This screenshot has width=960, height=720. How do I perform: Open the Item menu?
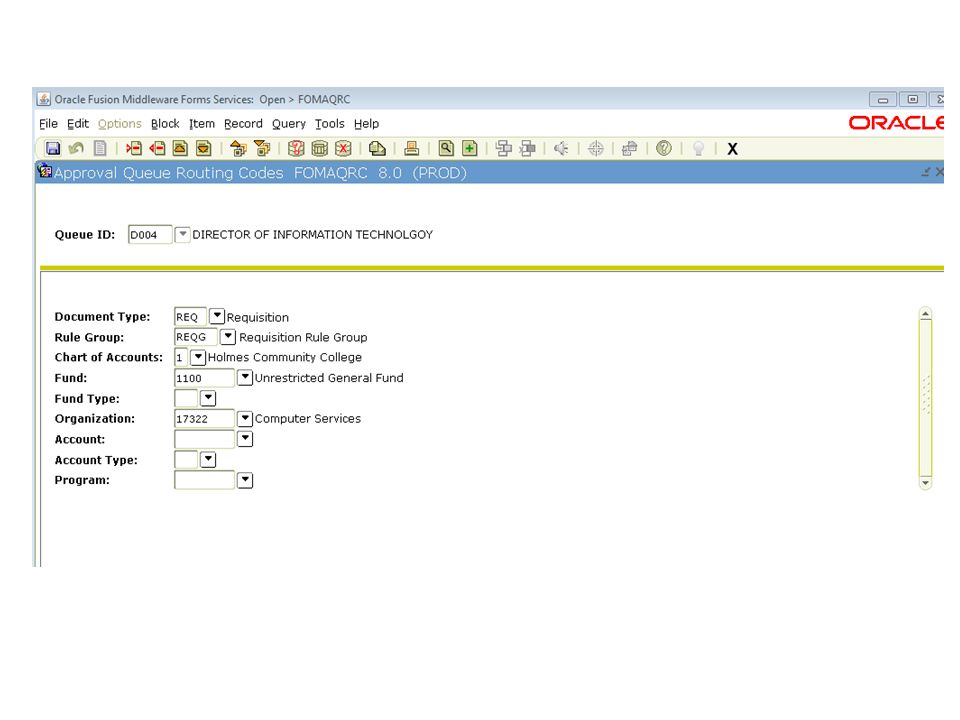pos(202,124)
